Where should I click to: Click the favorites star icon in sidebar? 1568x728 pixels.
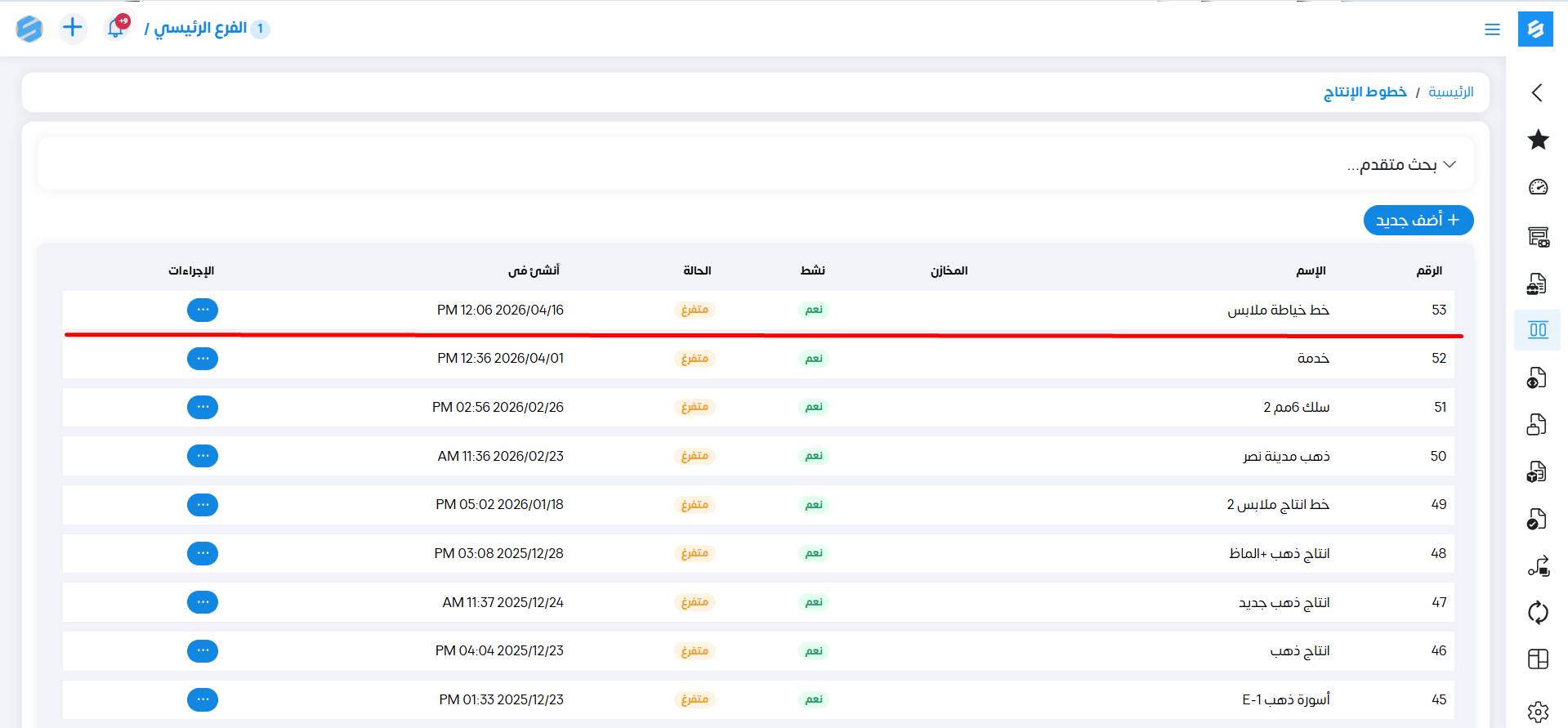1538,140
